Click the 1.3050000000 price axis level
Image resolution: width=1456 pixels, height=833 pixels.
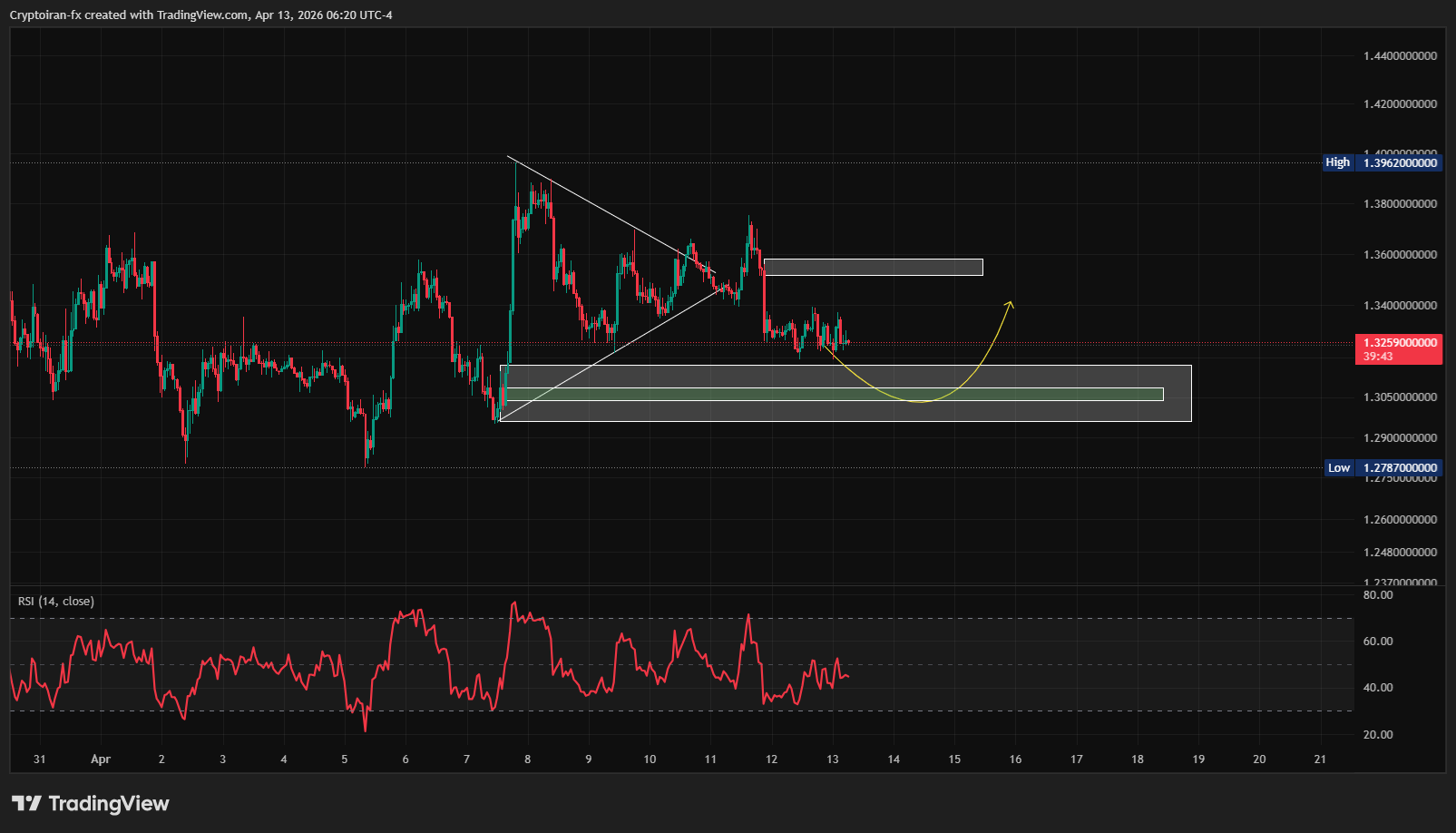(x=1400, y=397)
